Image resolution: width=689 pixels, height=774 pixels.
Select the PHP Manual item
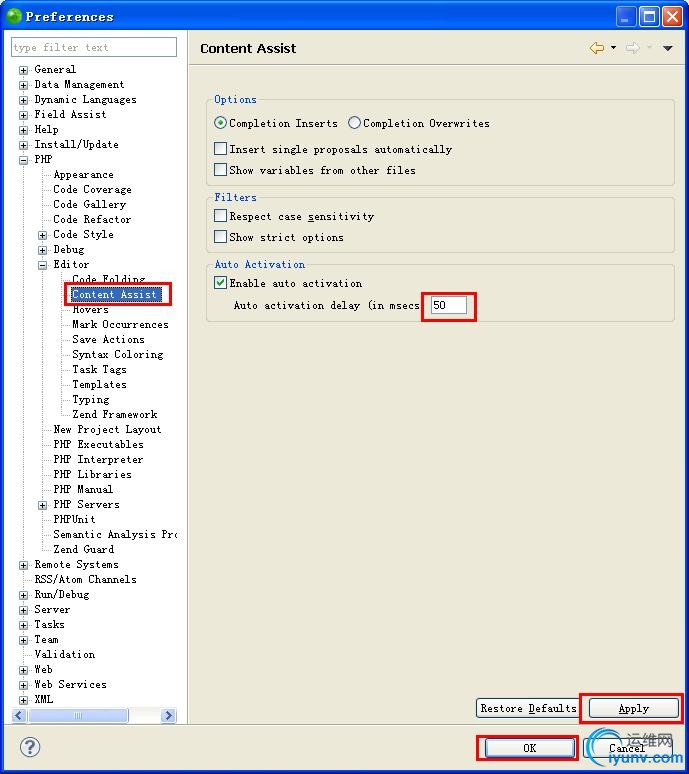tap(83, 489)
